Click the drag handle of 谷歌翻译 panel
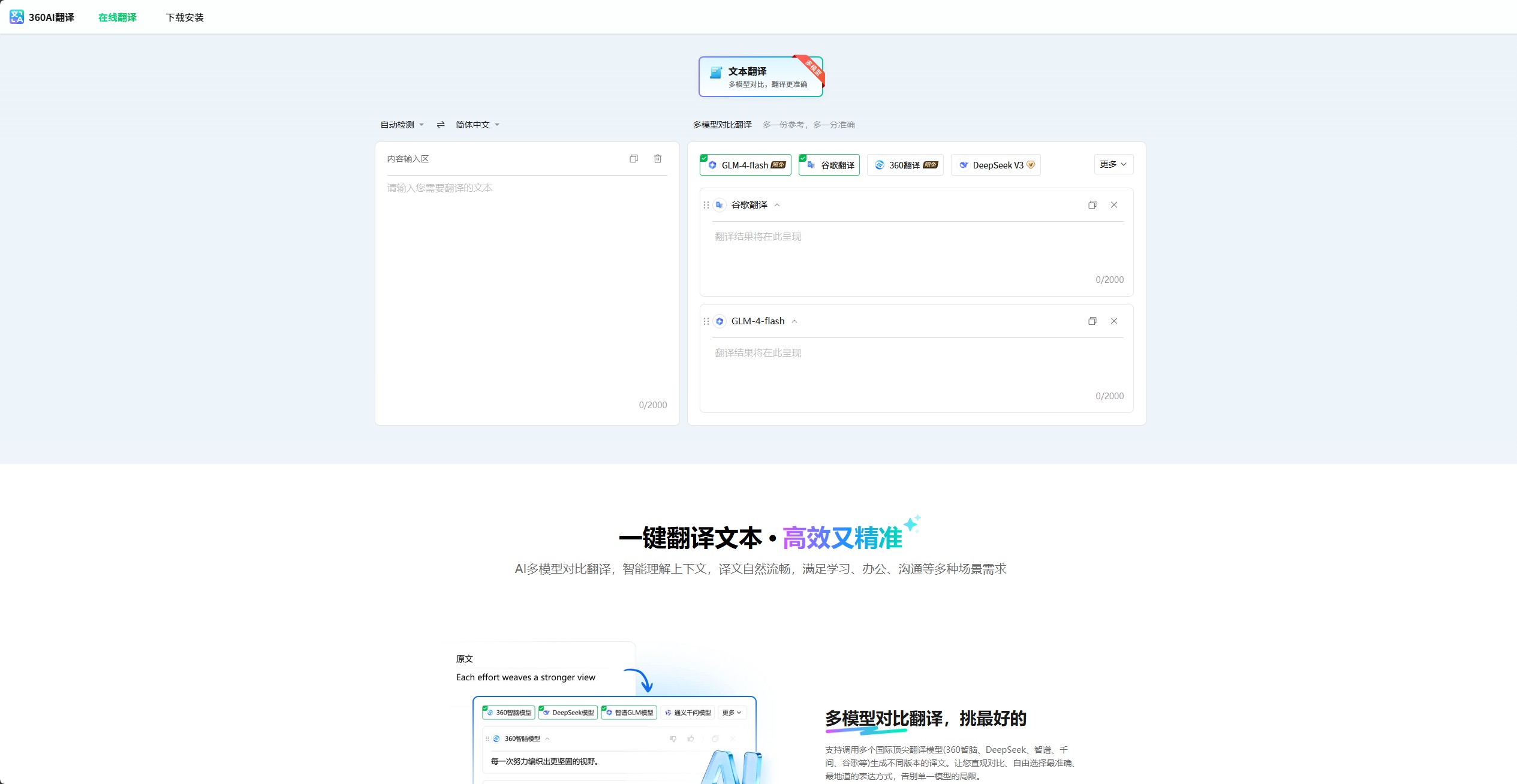Screen dimensions: 1517x784 click(706, 205)
